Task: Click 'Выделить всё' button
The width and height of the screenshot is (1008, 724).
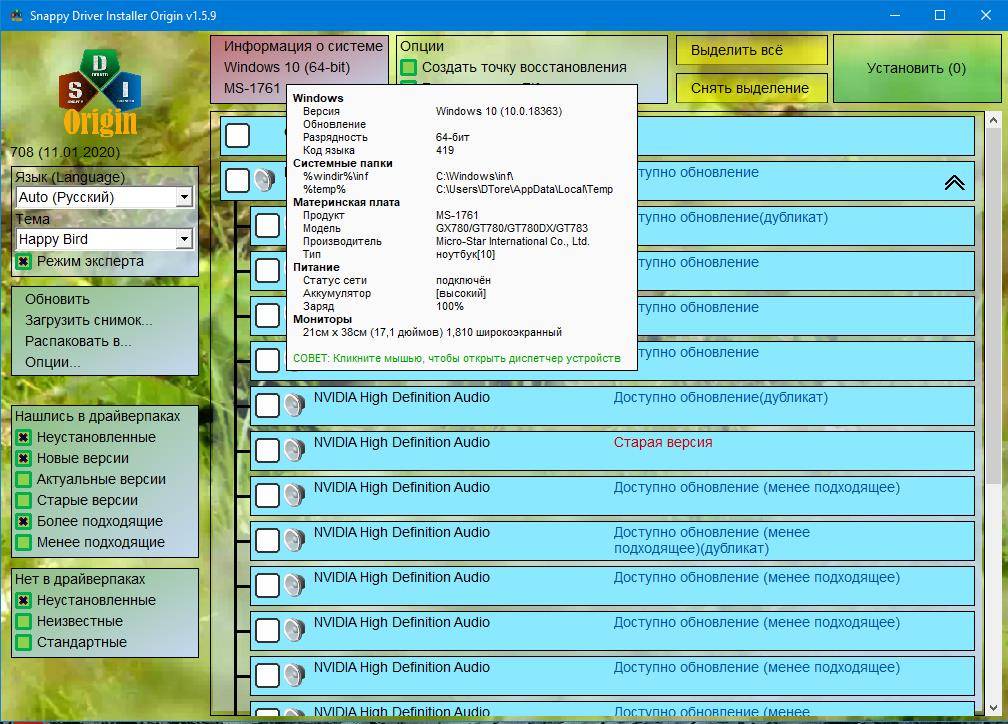Action: tap(752, 50)
